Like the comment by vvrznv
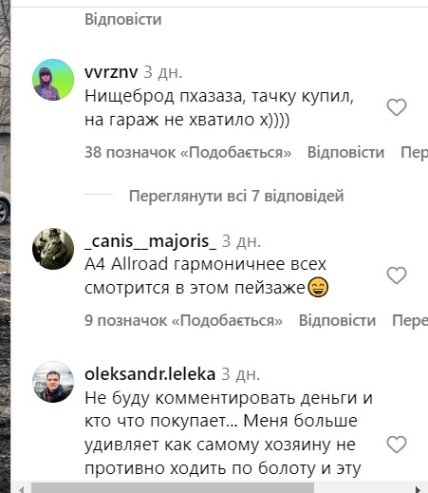Viewport: 428px width, 493px height. (x=396, y=107)
